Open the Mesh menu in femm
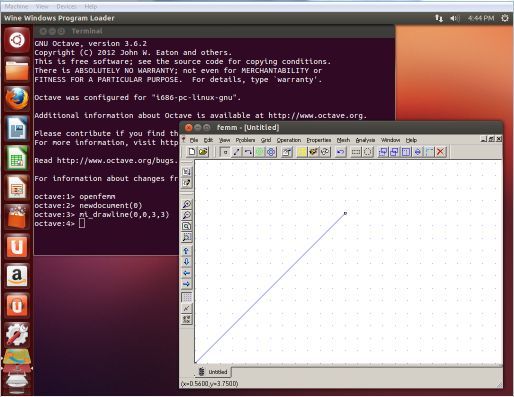Viewport: 514px width, 397px height. click(x=343, y=140)
